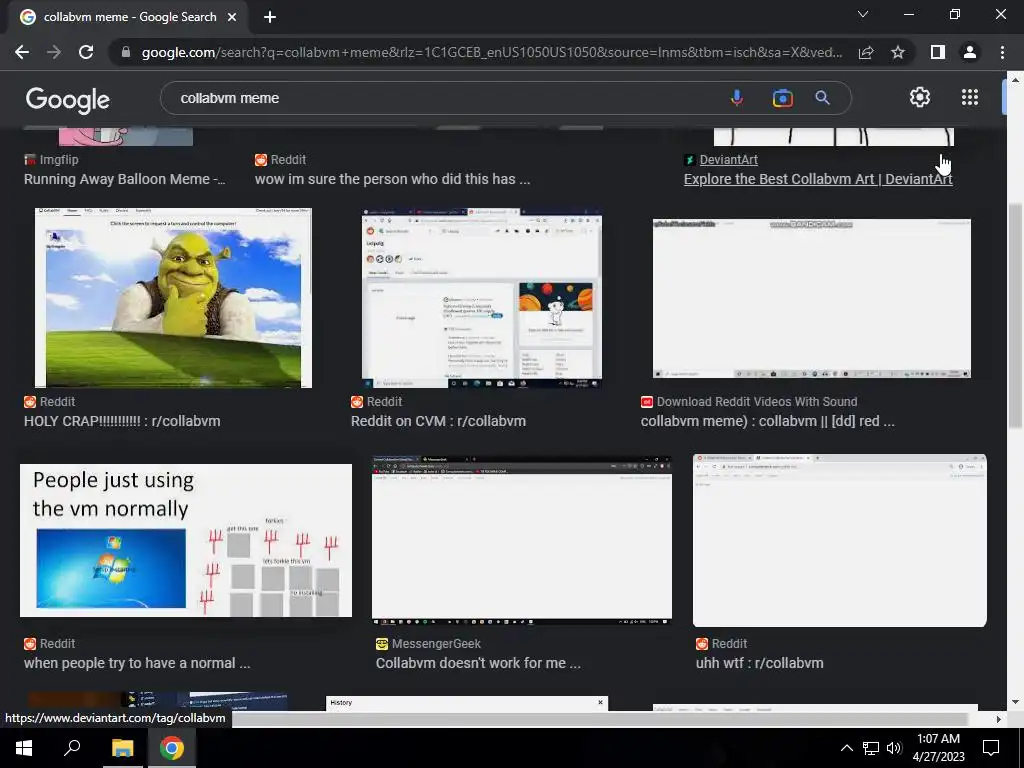Select the collabvm meme - Google Search tab
The image size is (1024, 768).
click(129, 17)
